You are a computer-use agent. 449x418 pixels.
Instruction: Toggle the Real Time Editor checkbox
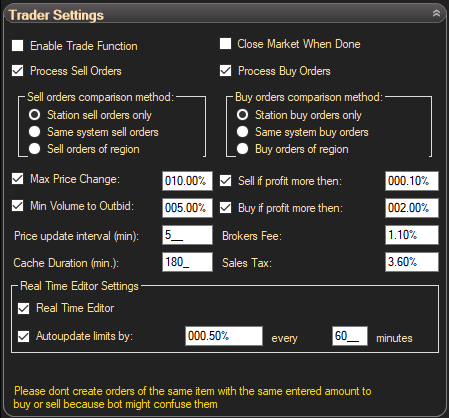(23, 308)
